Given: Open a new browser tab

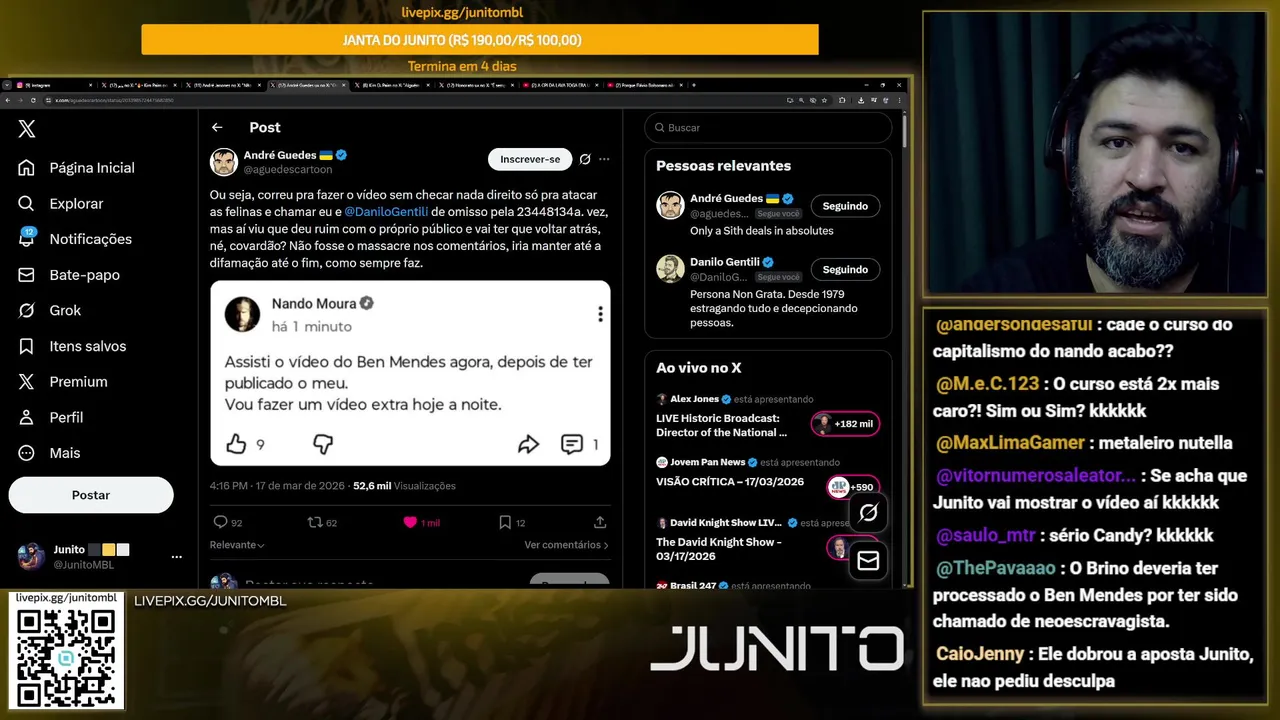Looking at the screenshot, I should 694,85.
